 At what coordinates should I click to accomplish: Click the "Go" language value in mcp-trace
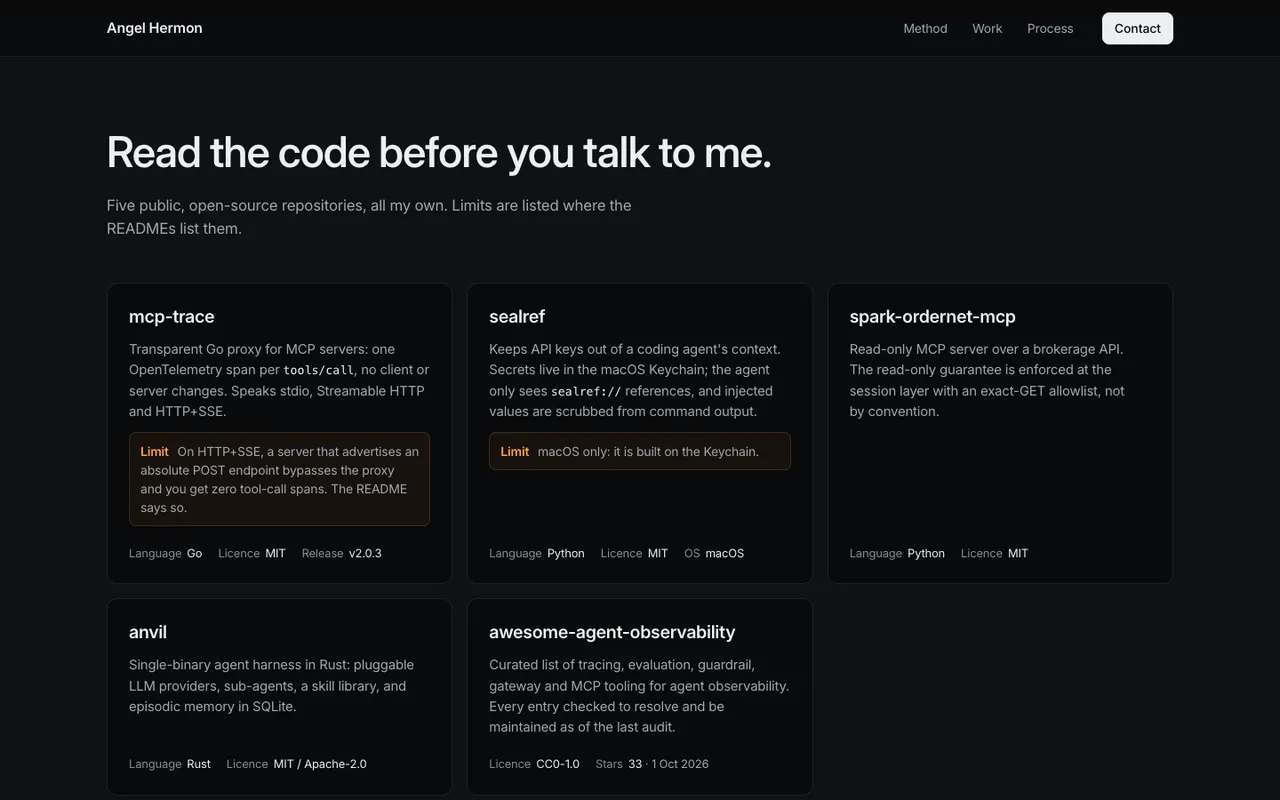tap(194, 553)
